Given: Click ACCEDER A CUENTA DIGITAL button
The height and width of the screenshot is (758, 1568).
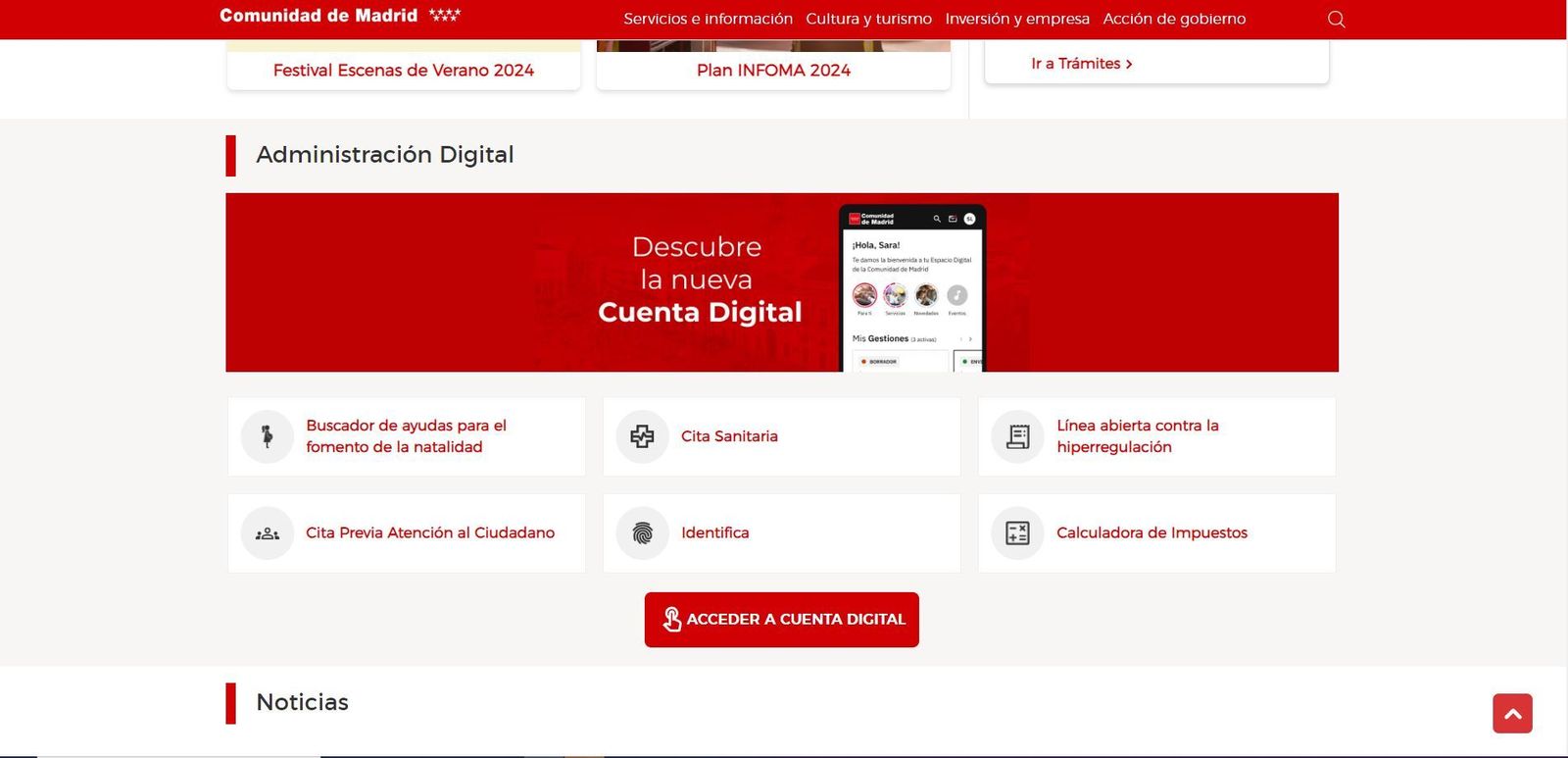Looking at the screenshot, I should tap(781, 620).
